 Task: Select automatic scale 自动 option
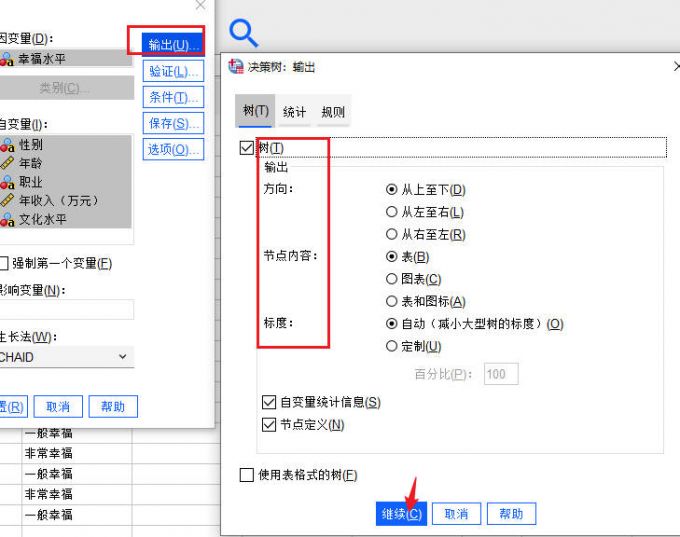tap(391, 324)
